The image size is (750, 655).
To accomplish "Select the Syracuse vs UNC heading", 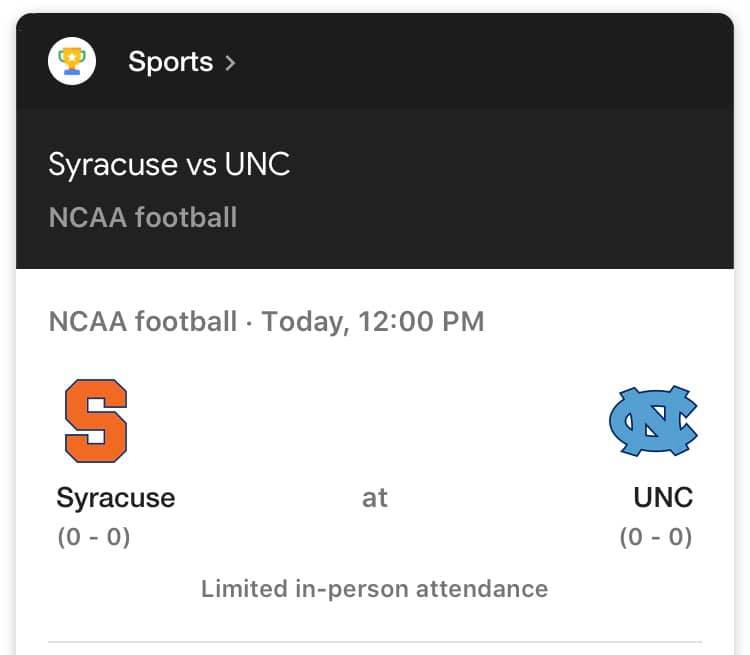I will (169, 164).
